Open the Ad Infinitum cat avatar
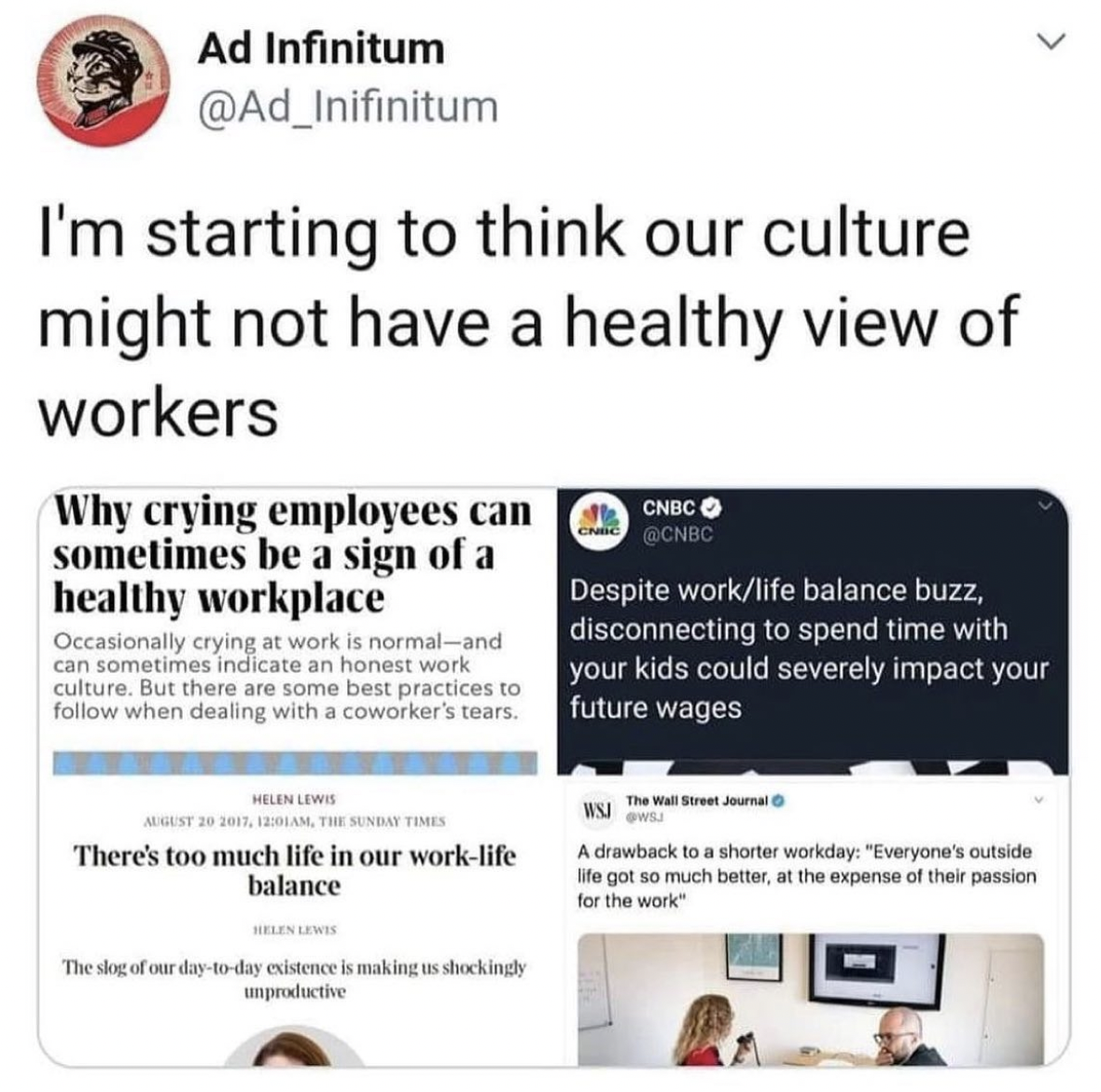Image resolution: width=1101 pixels, height=1092 pixels. click(104, 81)
